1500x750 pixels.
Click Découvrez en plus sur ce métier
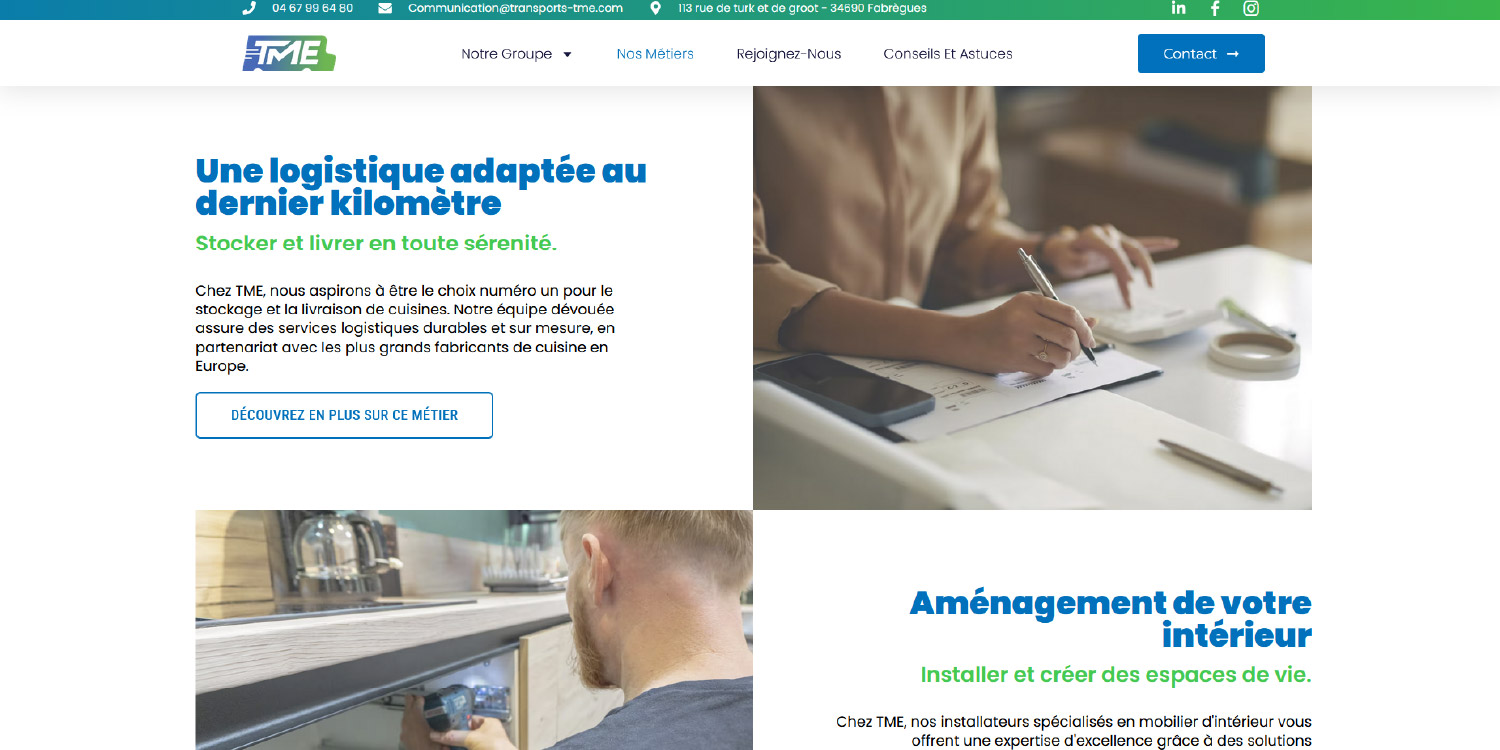click(x=344, y=415)
